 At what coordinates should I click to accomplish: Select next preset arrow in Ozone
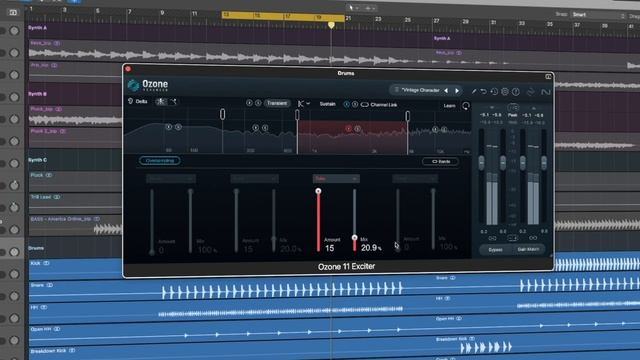pos(457,91)
